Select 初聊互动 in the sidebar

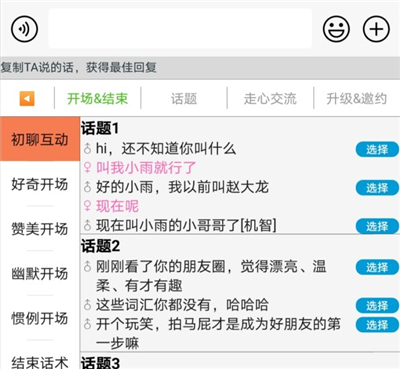[40, 139]
